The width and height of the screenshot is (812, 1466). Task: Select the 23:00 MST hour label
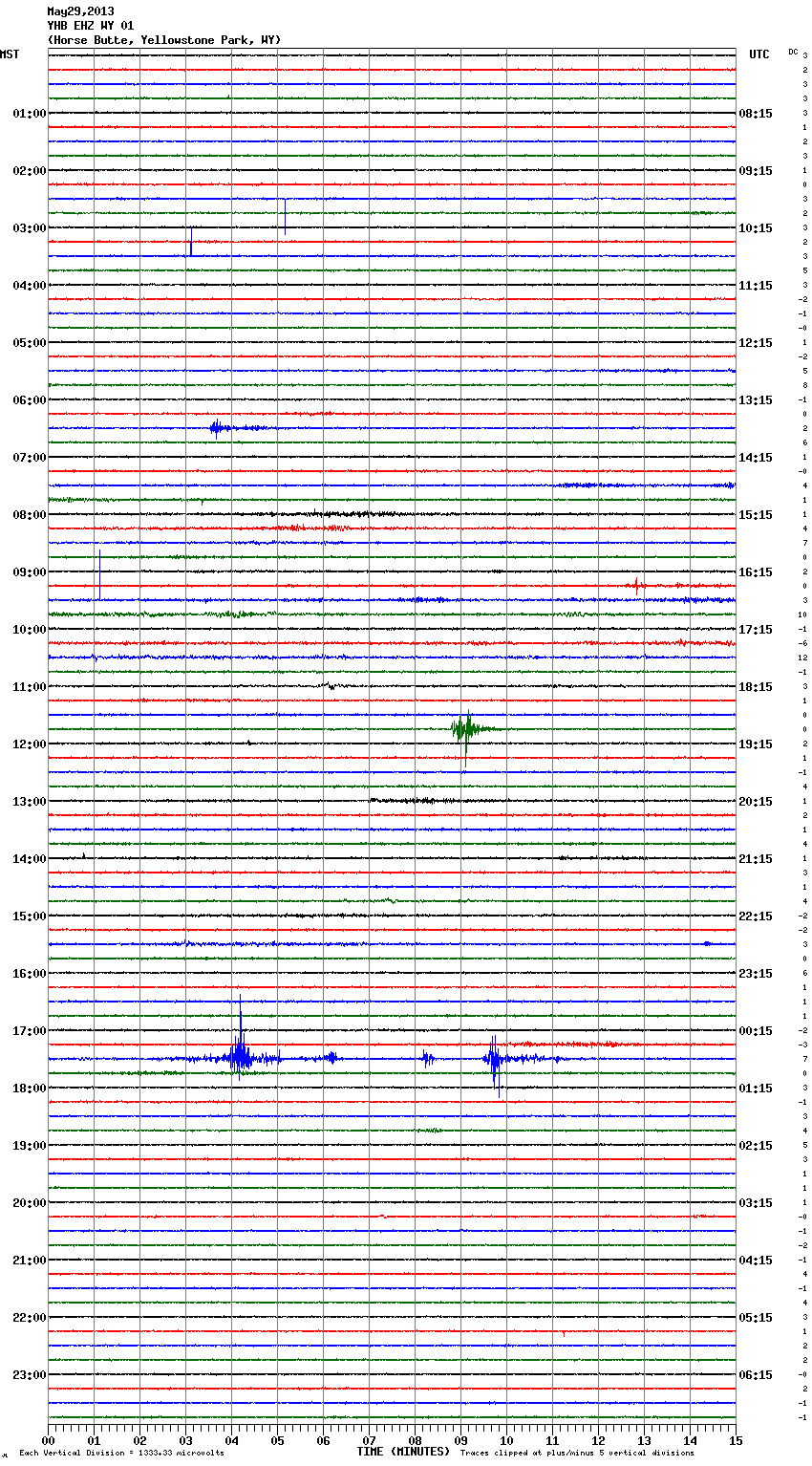[30, 1375]
